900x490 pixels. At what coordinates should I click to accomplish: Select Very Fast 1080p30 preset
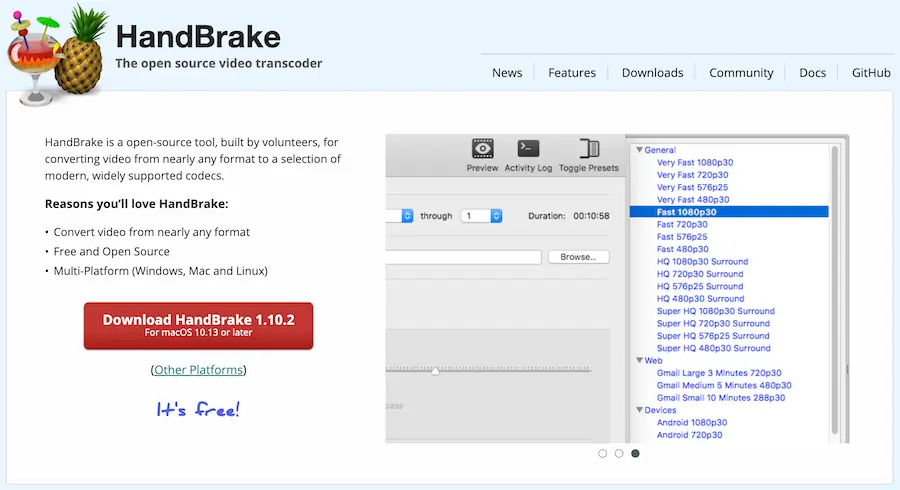pos(695,162)
